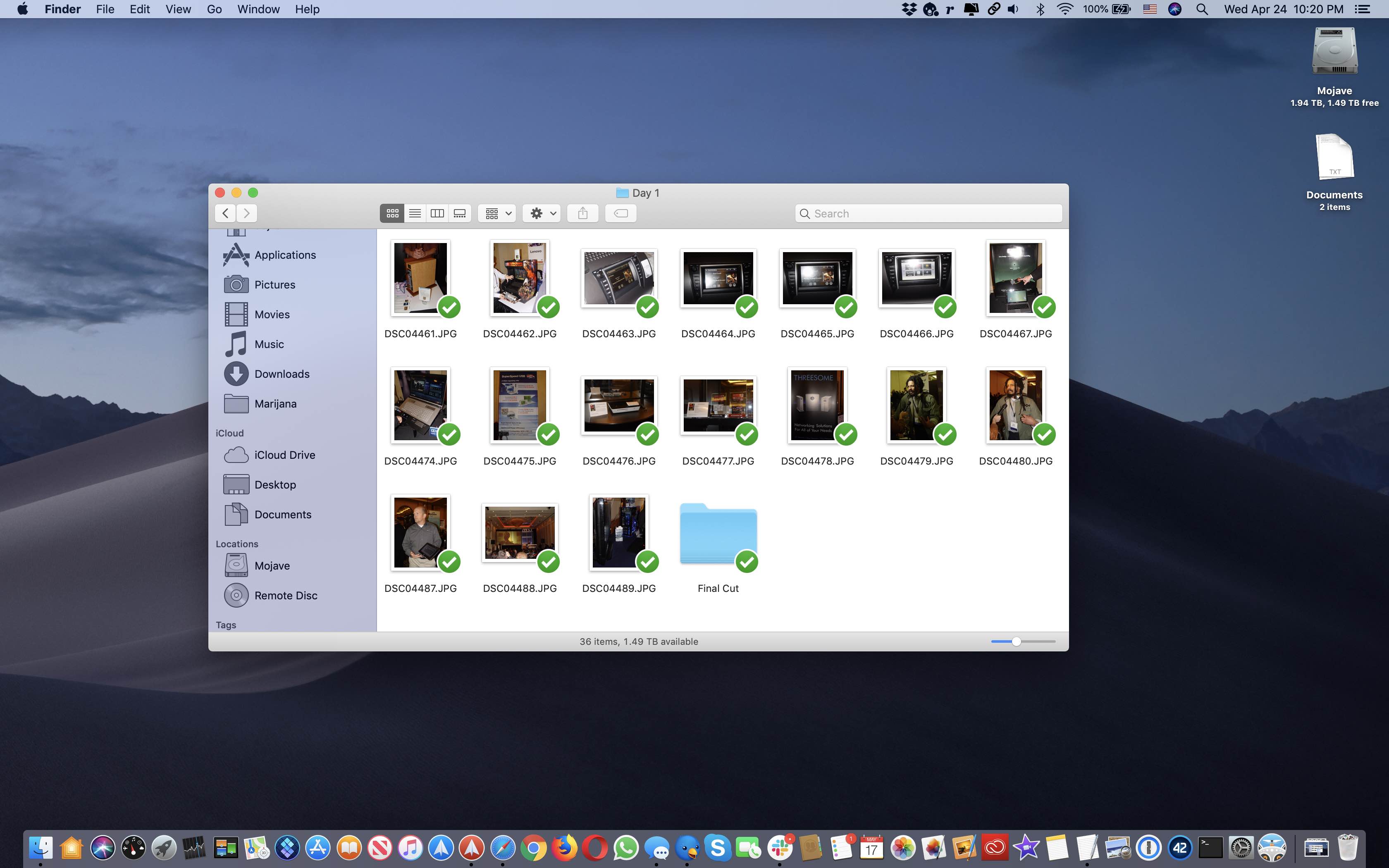Open the Help menu
The image size is (1389, 868).
(x=307, y=9)
